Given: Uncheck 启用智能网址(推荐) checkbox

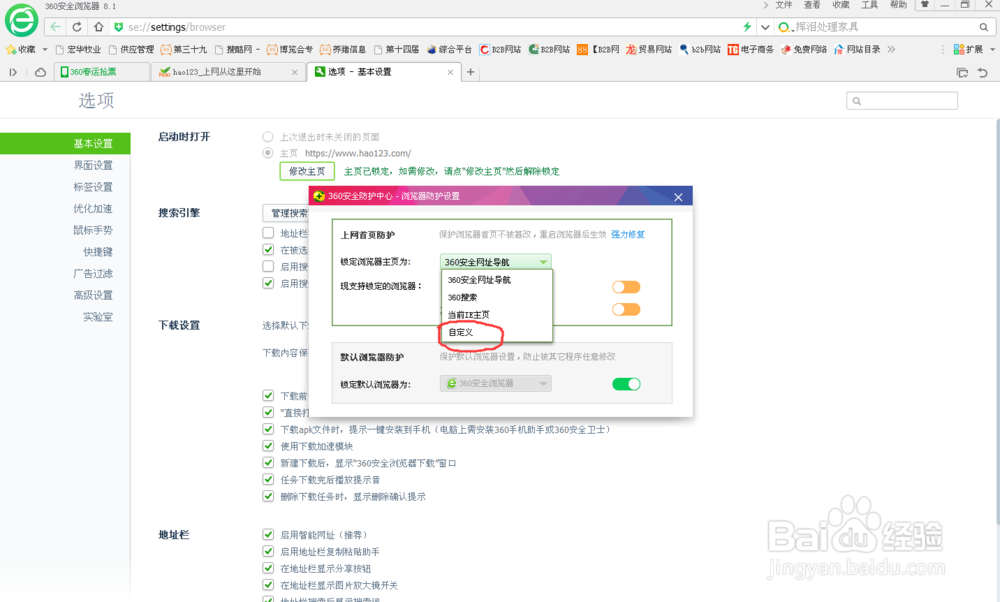Looking at the screenshot, I should pyautogui.click(x=268, y=534).
